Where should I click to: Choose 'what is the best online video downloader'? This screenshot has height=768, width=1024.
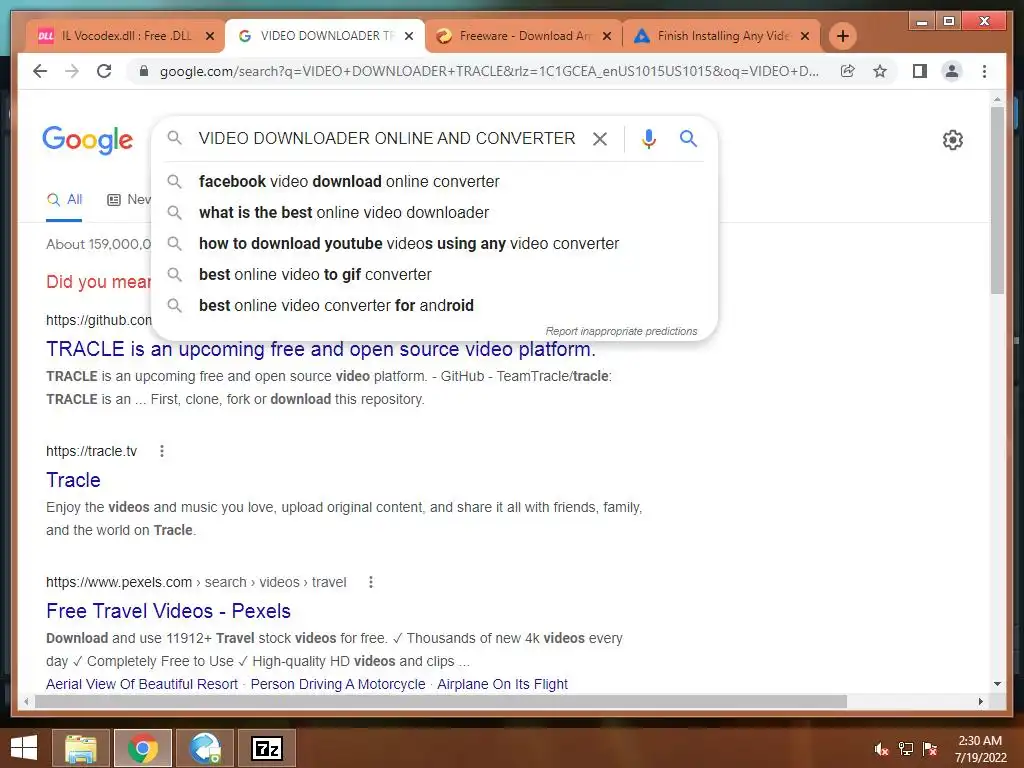(x=434, y=212)
